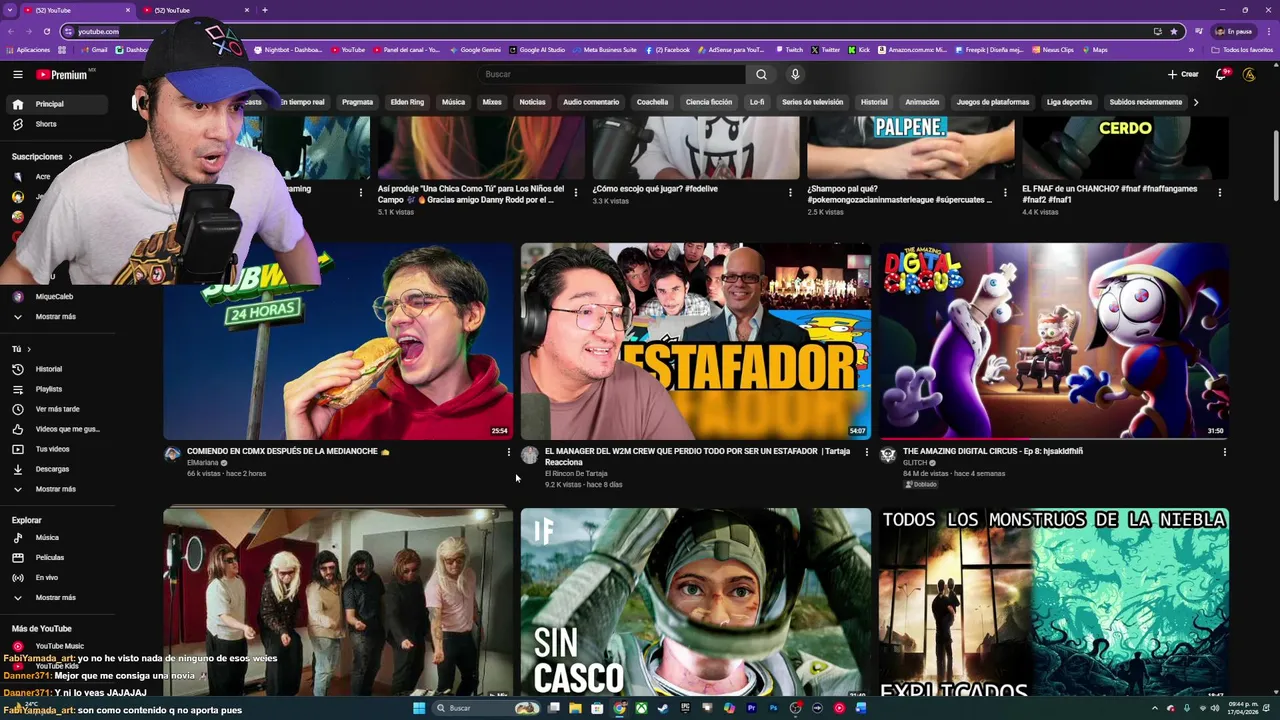Open El Rincon De Tartaja channel avatar
1280x720 pixels.
[530, 455]
